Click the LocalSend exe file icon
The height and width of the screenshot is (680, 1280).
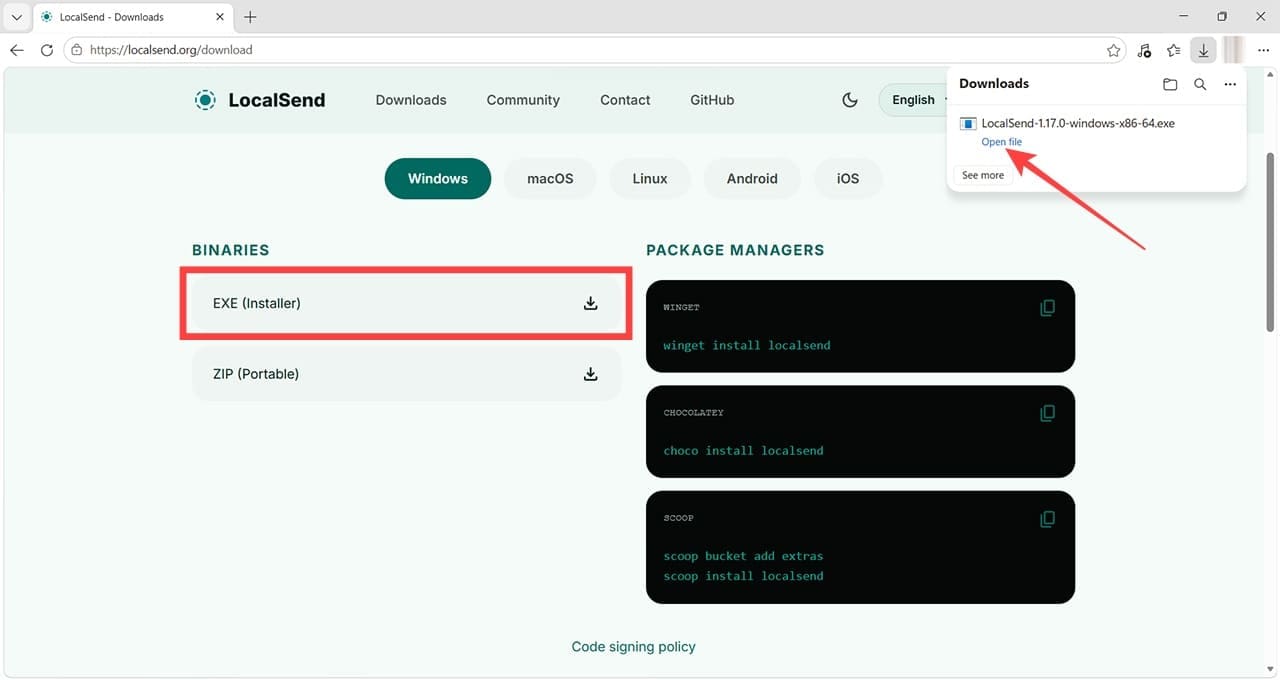[967, 124]
